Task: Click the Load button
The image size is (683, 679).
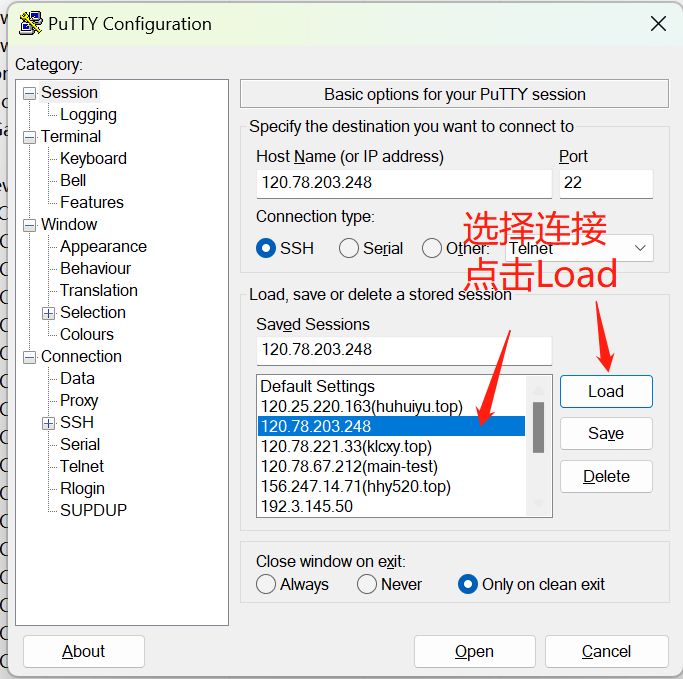Action: [x=606, y=392]
